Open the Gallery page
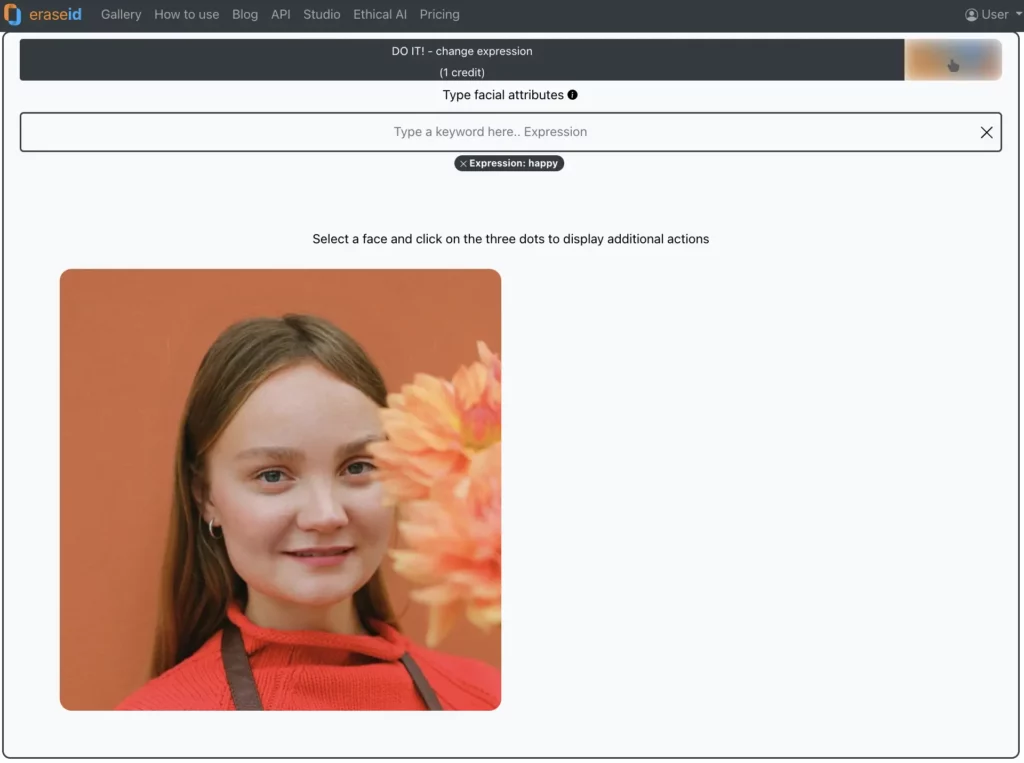Image resolution: width=1024 pixels, height=763 pixels. (121, 15)
